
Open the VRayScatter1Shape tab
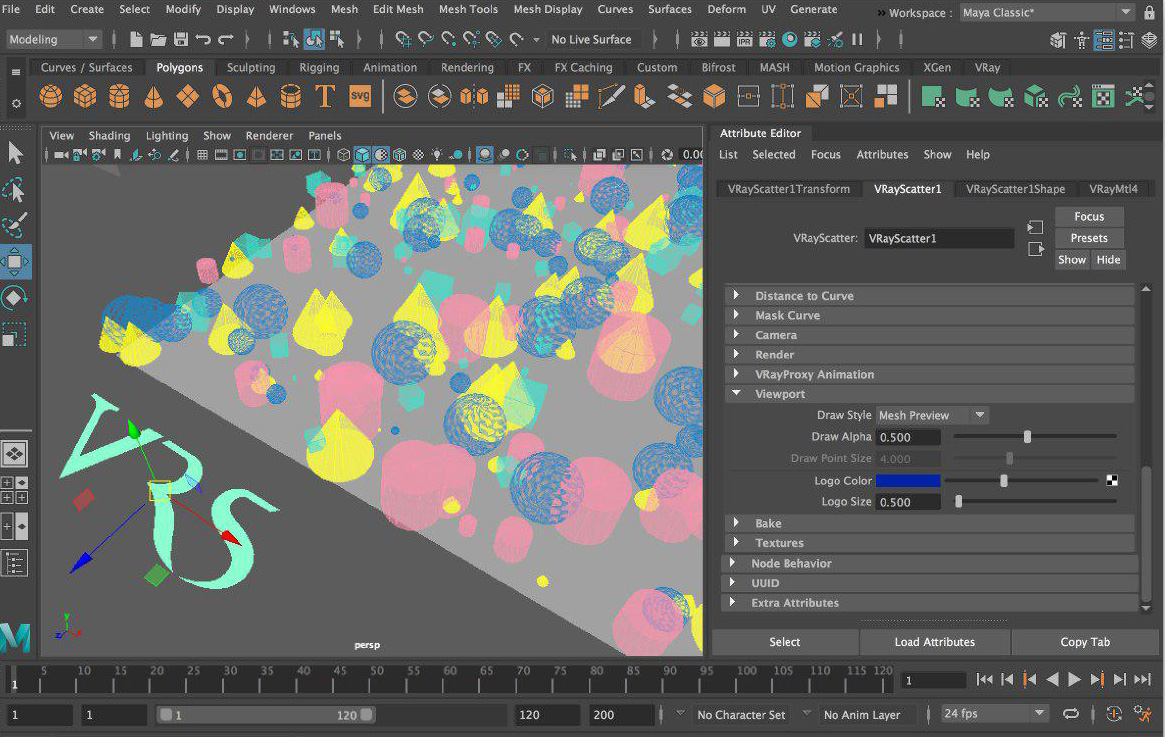click(x=1015, y=189)
